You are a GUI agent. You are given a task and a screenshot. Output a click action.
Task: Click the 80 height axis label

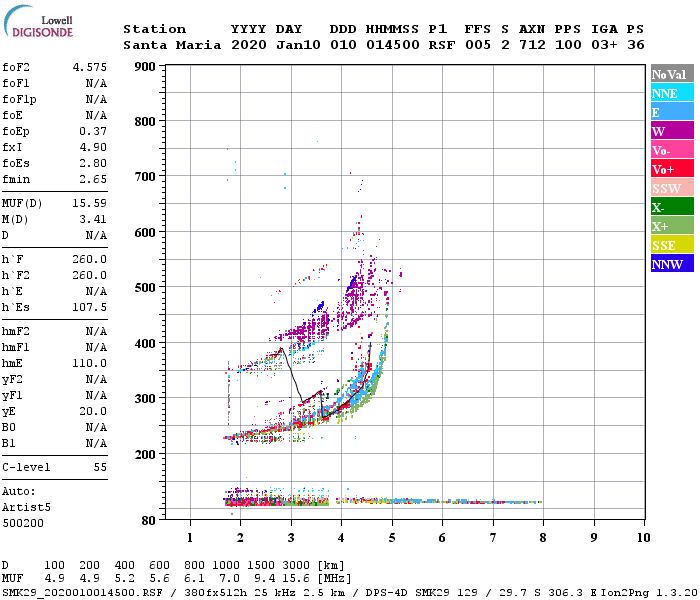pos(149,521)
